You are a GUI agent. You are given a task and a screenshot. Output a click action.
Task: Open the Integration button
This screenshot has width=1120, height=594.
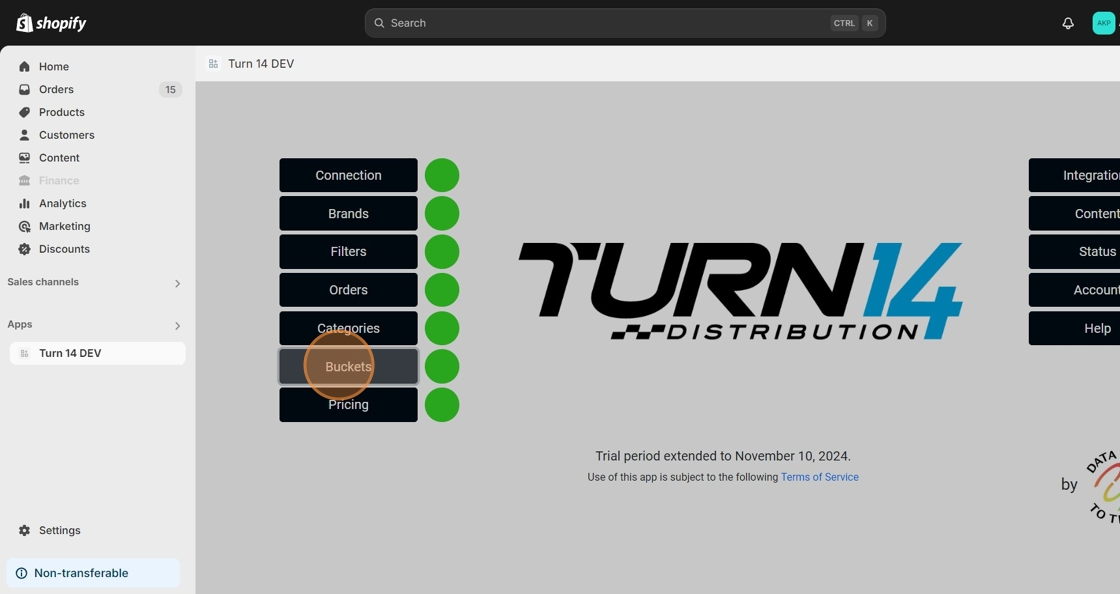1074,175
